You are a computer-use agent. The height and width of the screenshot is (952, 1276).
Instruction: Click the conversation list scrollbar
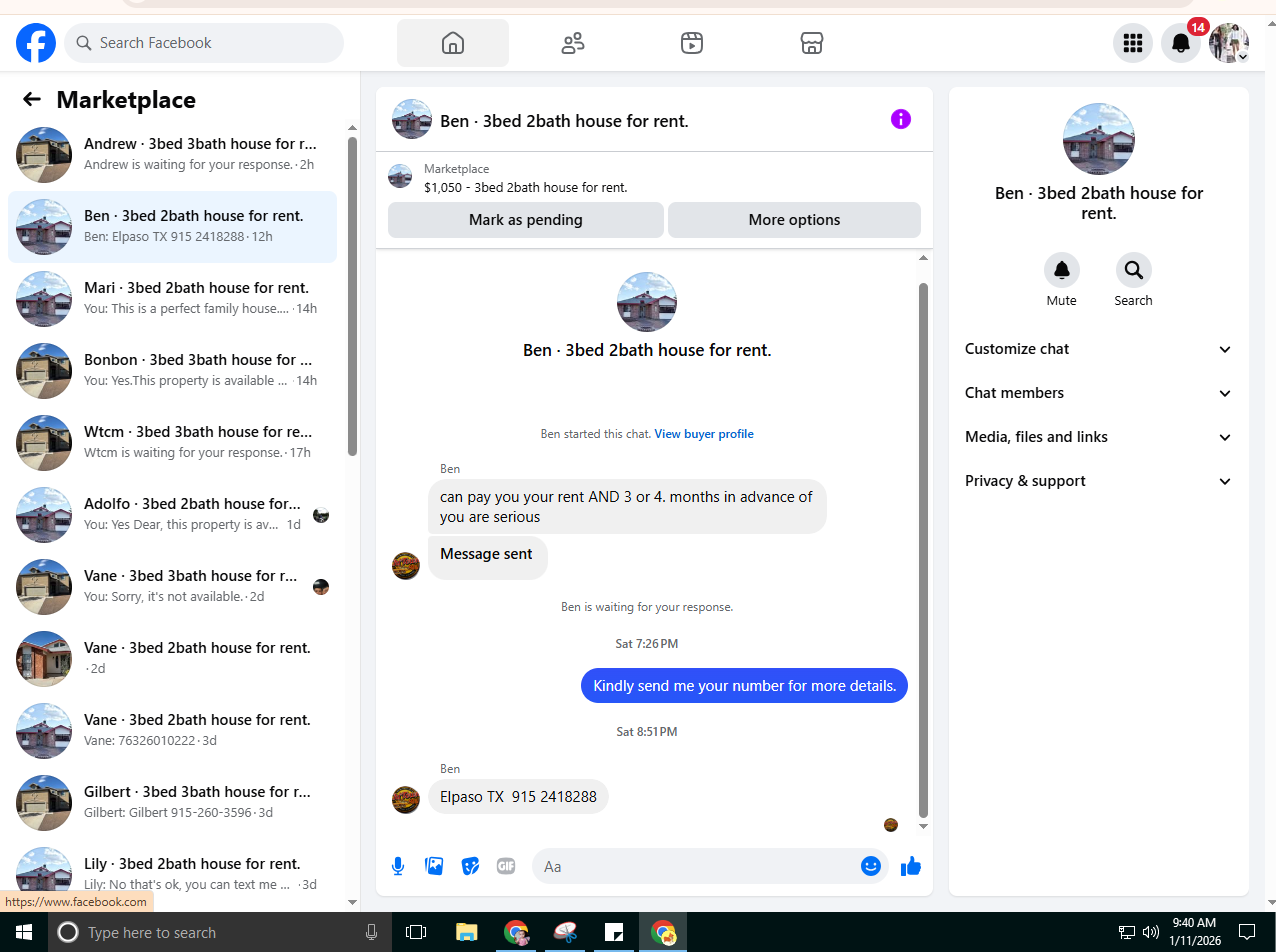click(x=352, y=296)
